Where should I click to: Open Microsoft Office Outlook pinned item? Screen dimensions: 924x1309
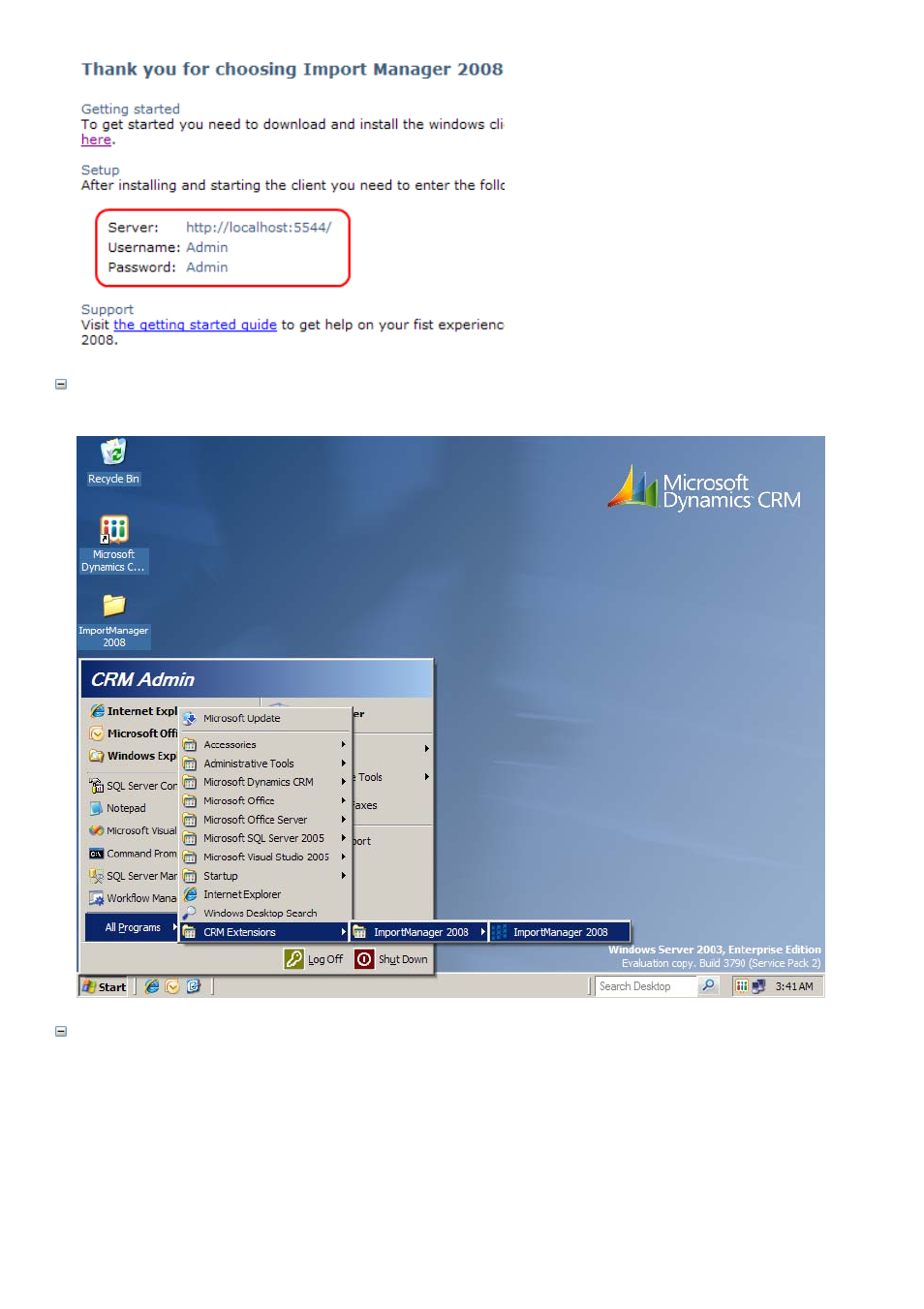tap(134, 733)
